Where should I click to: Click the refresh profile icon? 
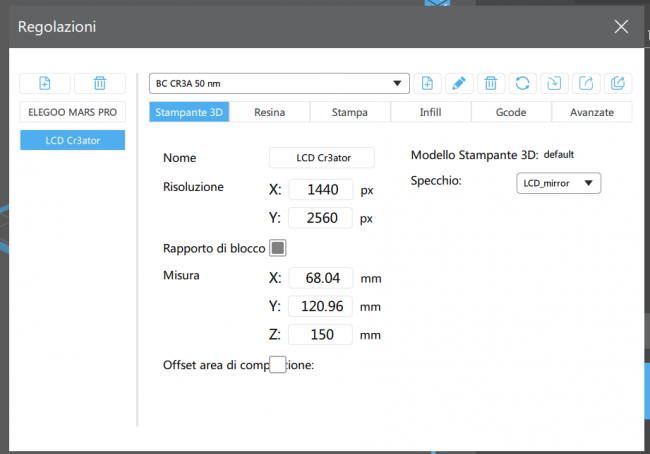click(x=521, y=83)
